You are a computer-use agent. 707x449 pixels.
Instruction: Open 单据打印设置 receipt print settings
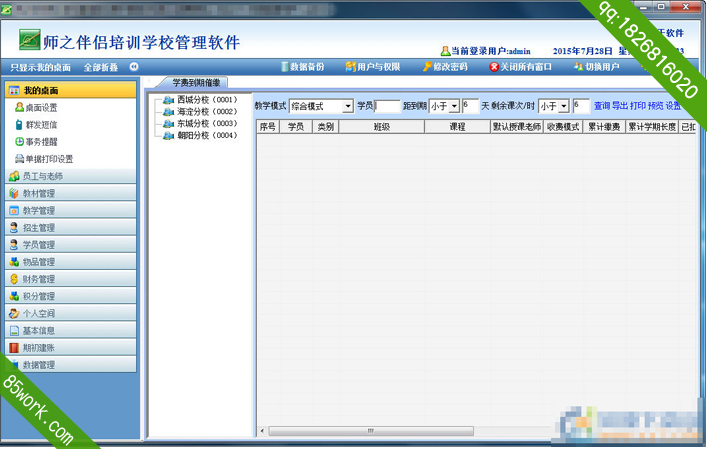(x=44, y=159)
